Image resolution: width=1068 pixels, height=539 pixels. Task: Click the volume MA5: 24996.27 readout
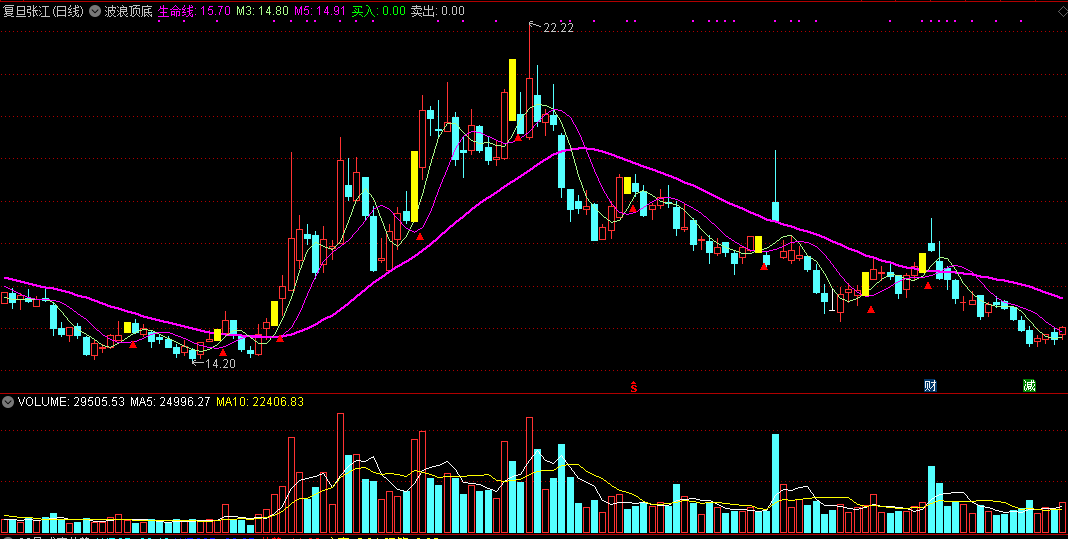pos(170,402)
